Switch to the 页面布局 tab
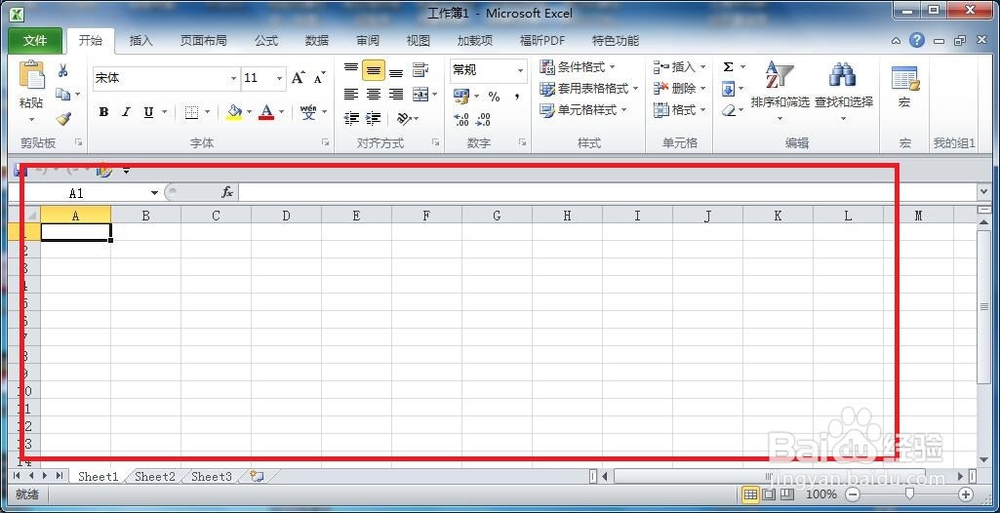 [203, 41]
